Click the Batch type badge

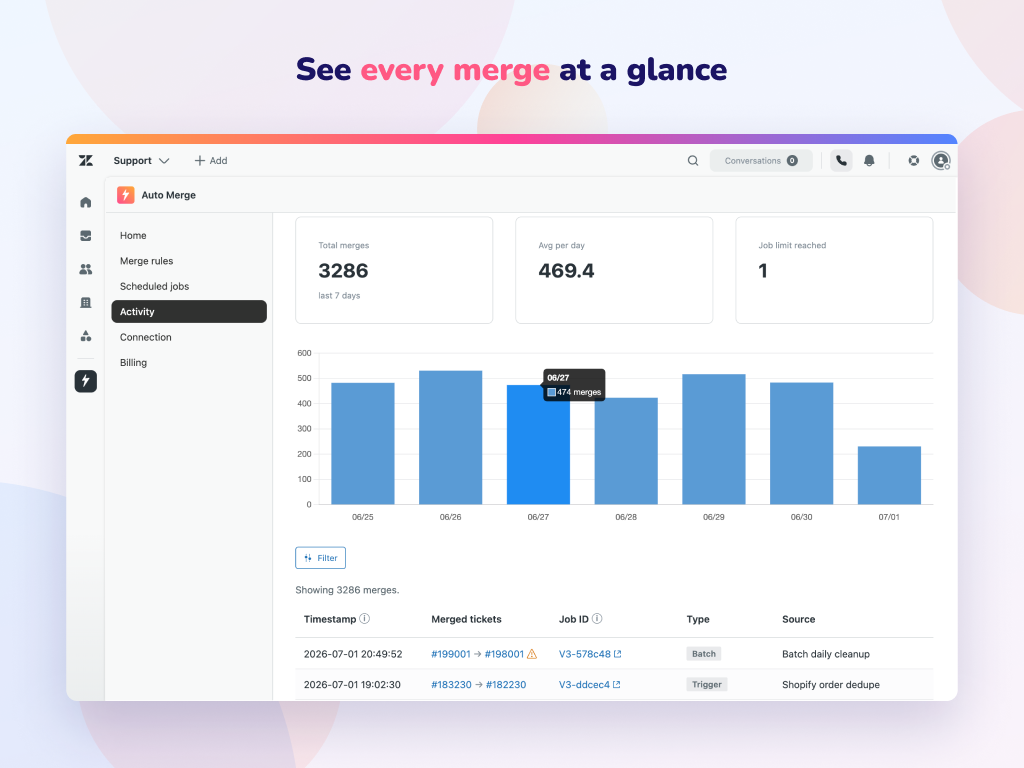703,654
